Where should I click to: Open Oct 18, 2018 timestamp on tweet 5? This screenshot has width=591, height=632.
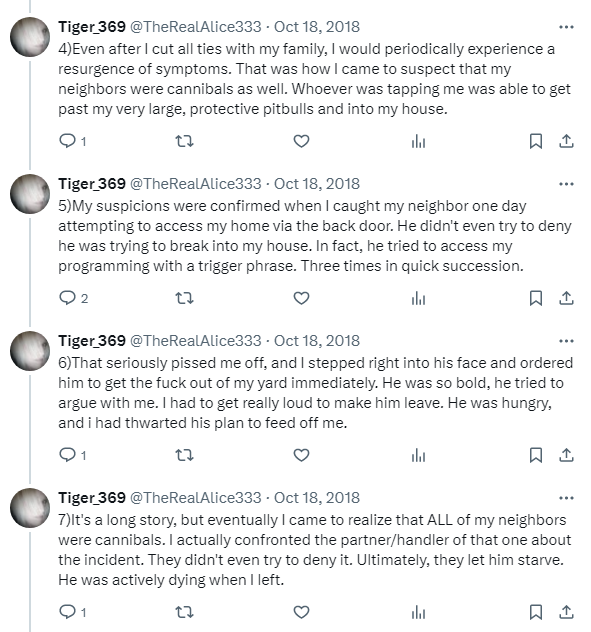(317, 184)
